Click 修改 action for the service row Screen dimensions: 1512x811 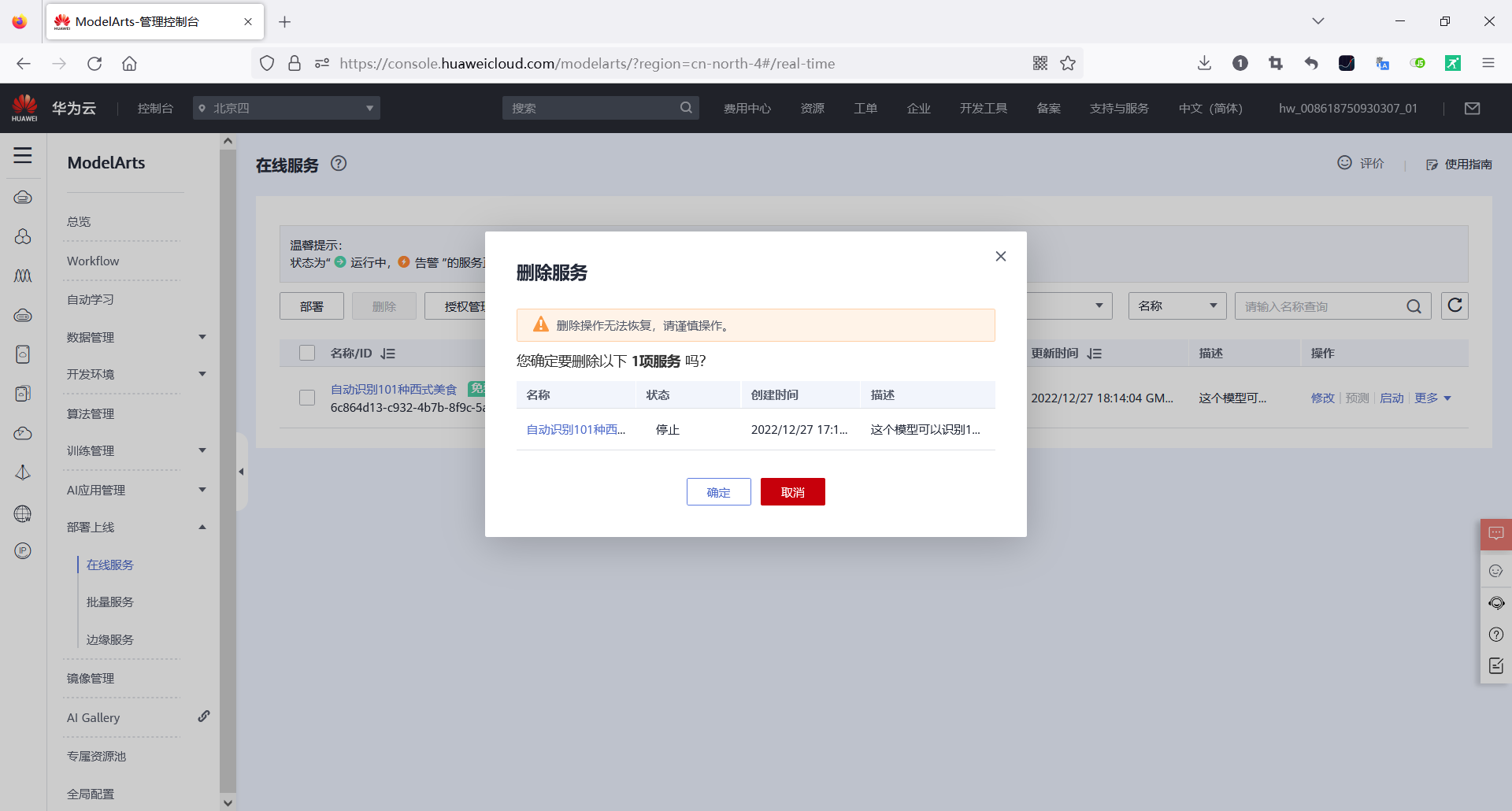point(1323,398)
